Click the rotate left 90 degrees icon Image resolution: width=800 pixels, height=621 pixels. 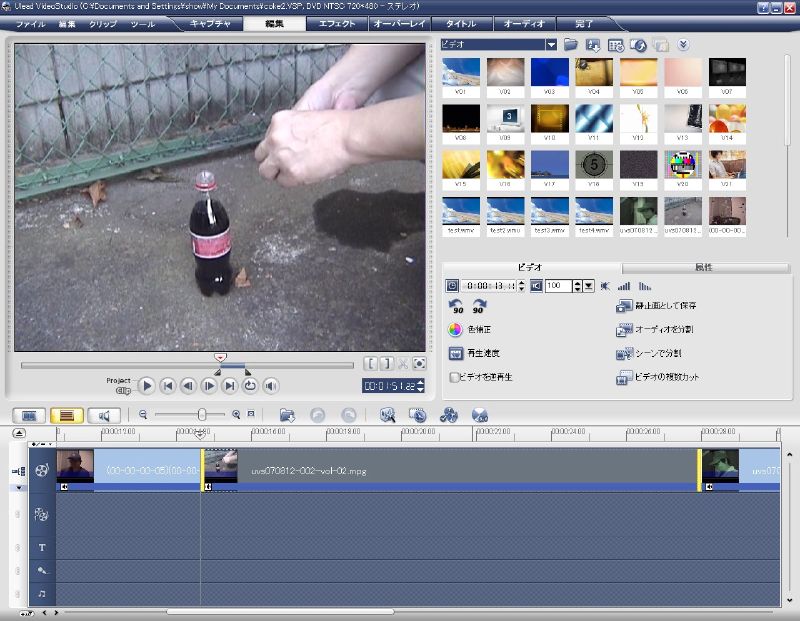(x=456, y=306)
